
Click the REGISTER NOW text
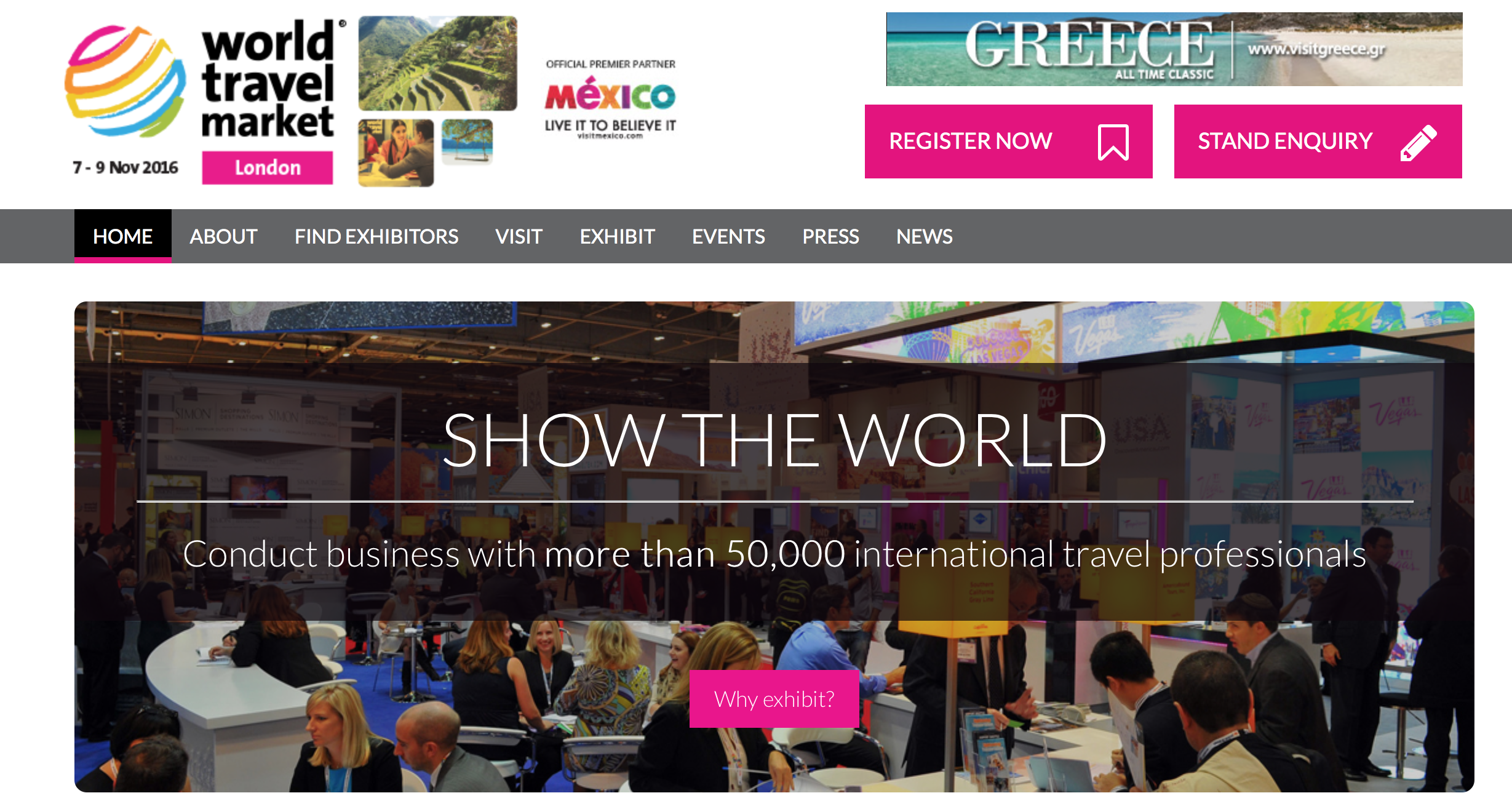click(x=971, y=141)
